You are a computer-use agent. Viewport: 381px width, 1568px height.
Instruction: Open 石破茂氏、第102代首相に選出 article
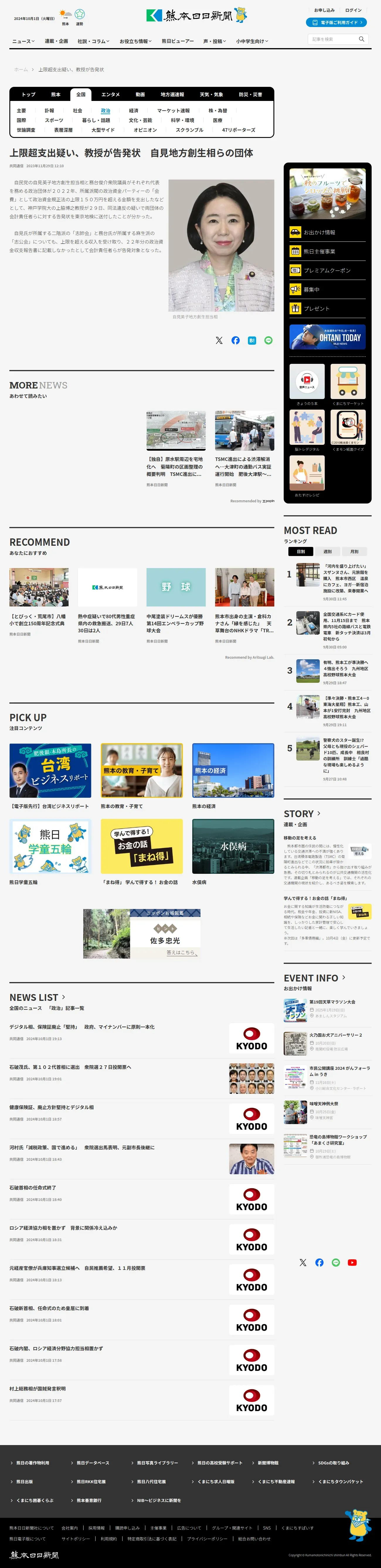[x=71, y=1067]
